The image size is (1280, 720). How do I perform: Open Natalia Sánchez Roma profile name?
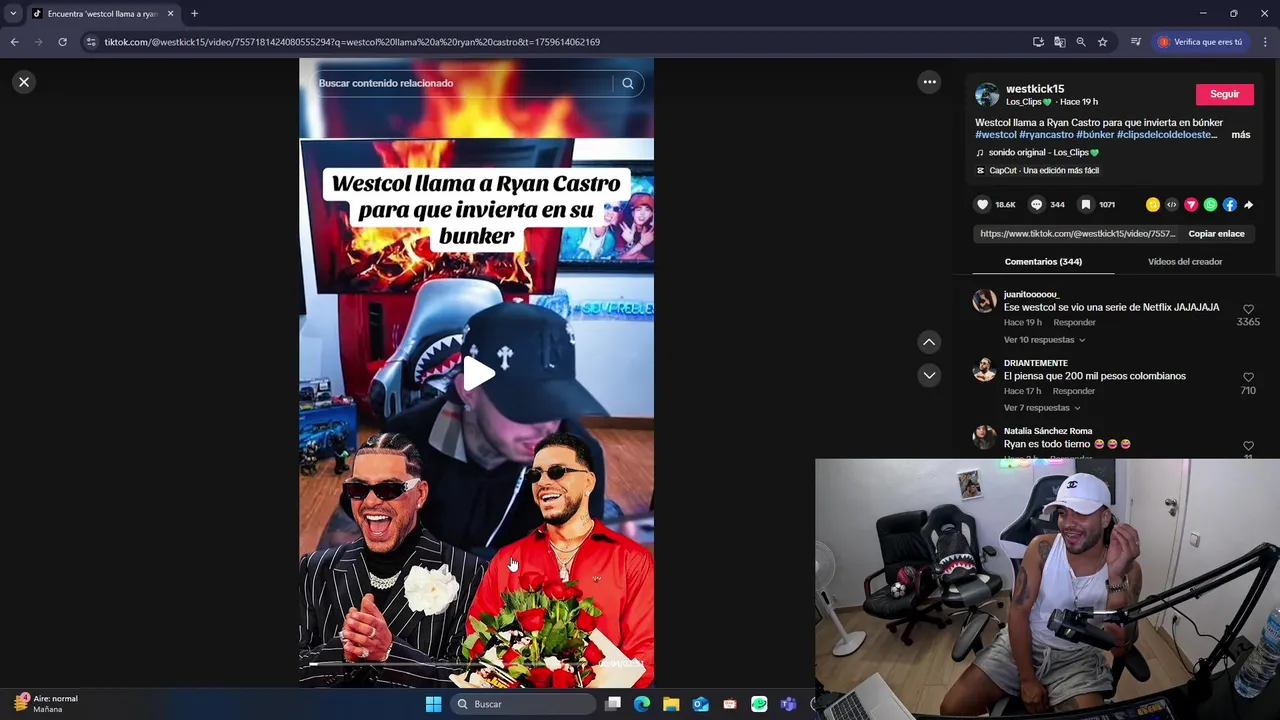(x=1048, y=431)
